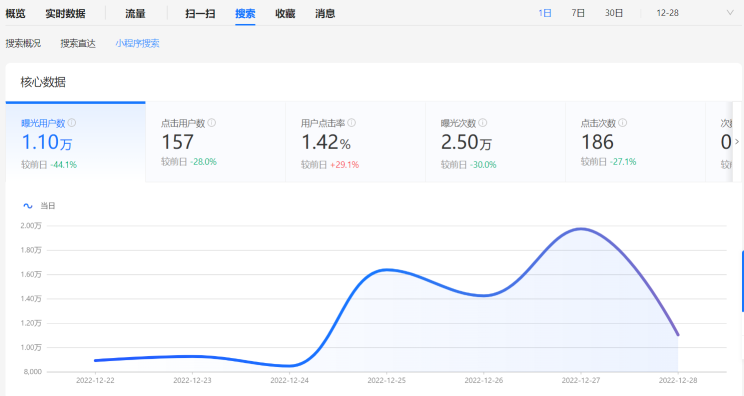The width and height of the screenshot is (744, 396).
Task: Show next metric cards with right arrow
Action: 737,142
